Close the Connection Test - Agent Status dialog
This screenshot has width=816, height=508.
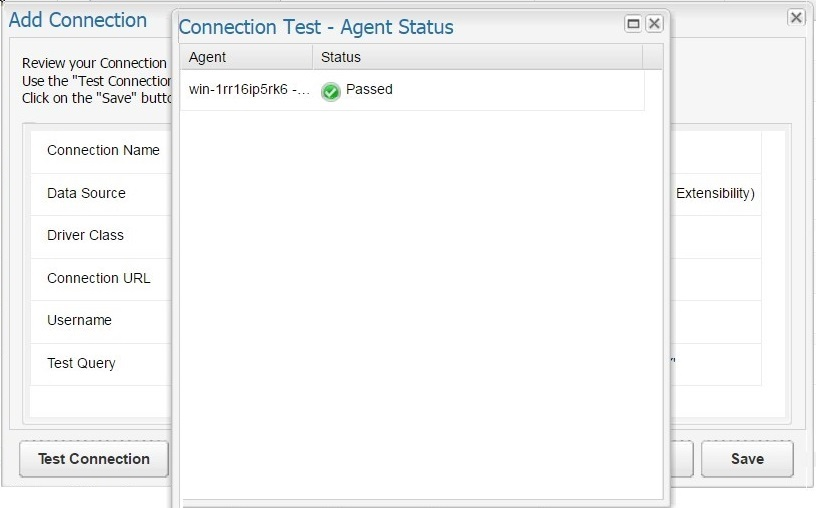tap(654, 24)
